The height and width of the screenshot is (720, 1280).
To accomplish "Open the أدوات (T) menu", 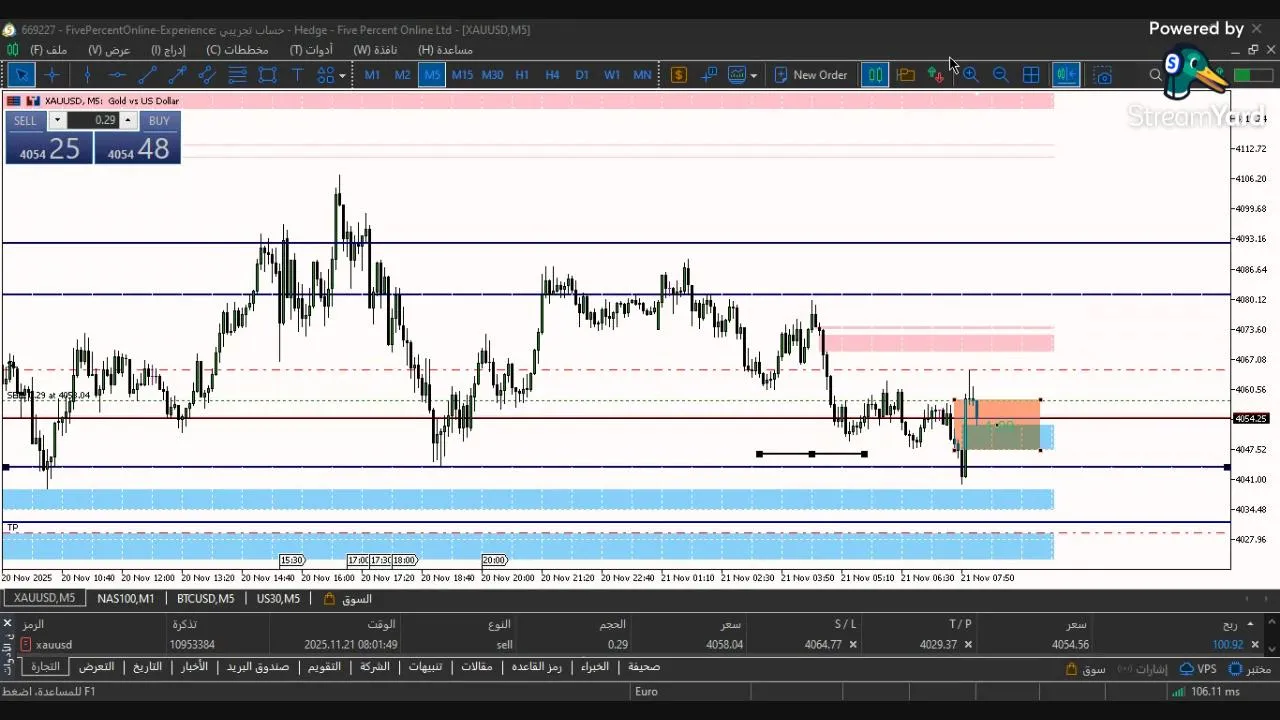I will click(311, 50).
